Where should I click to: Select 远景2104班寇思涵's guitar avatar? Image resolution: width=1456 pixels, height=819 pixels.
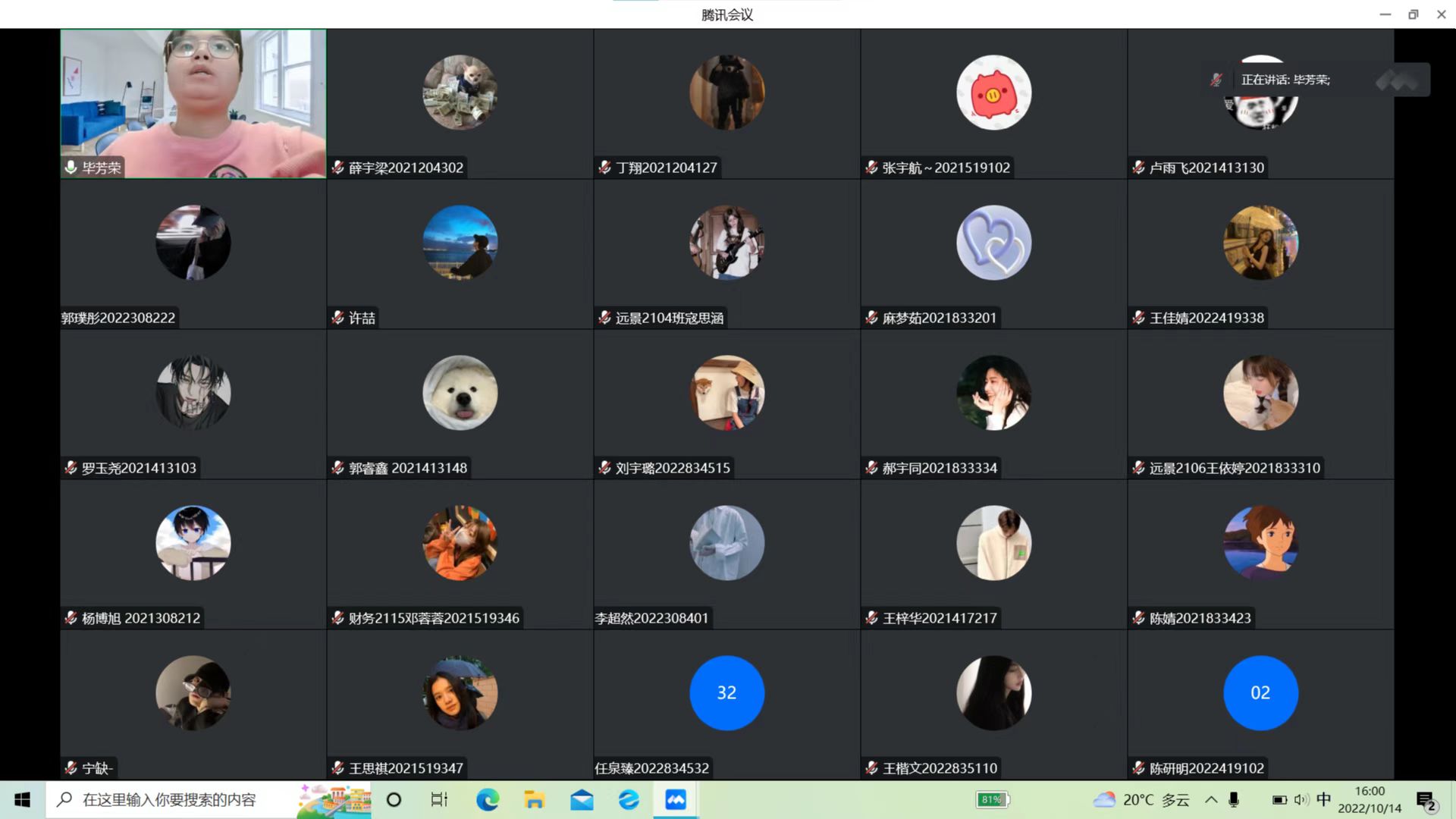(x=726, y=243)
